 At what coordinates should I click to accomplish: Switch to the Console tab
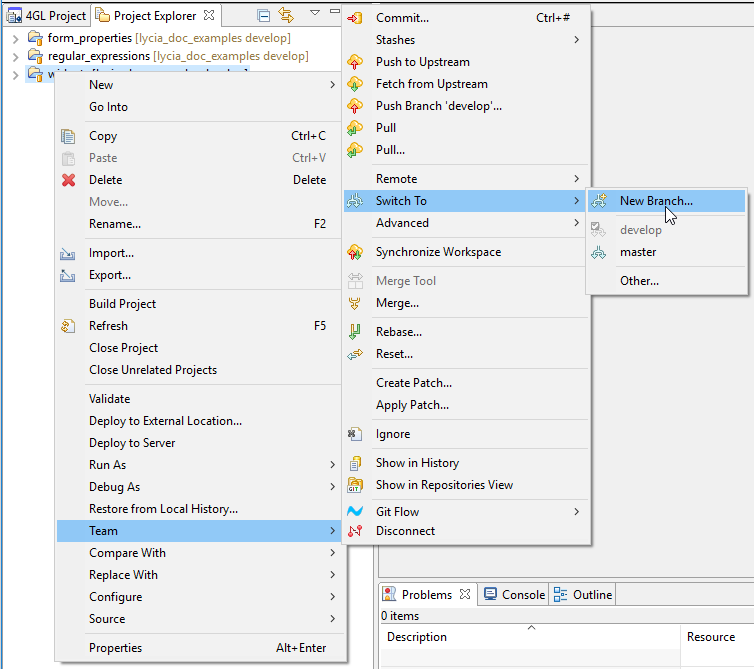tap(514, 594)
